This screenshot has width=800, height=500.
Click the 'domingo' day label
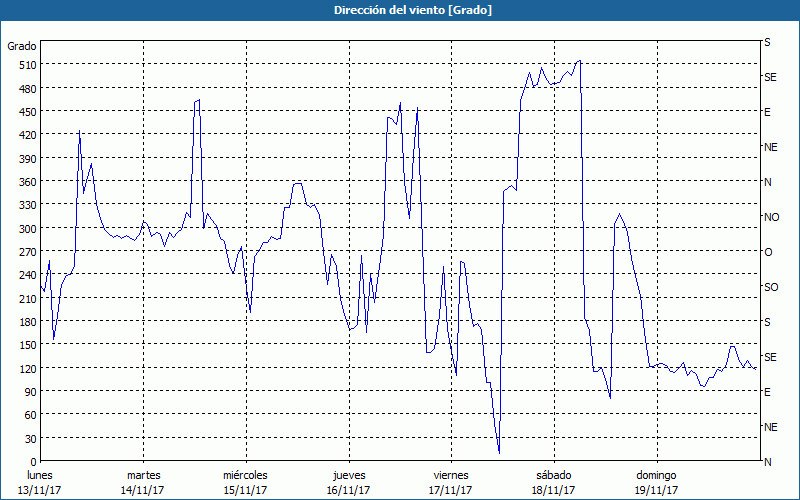pyautogui.click(x=655, y=475)
